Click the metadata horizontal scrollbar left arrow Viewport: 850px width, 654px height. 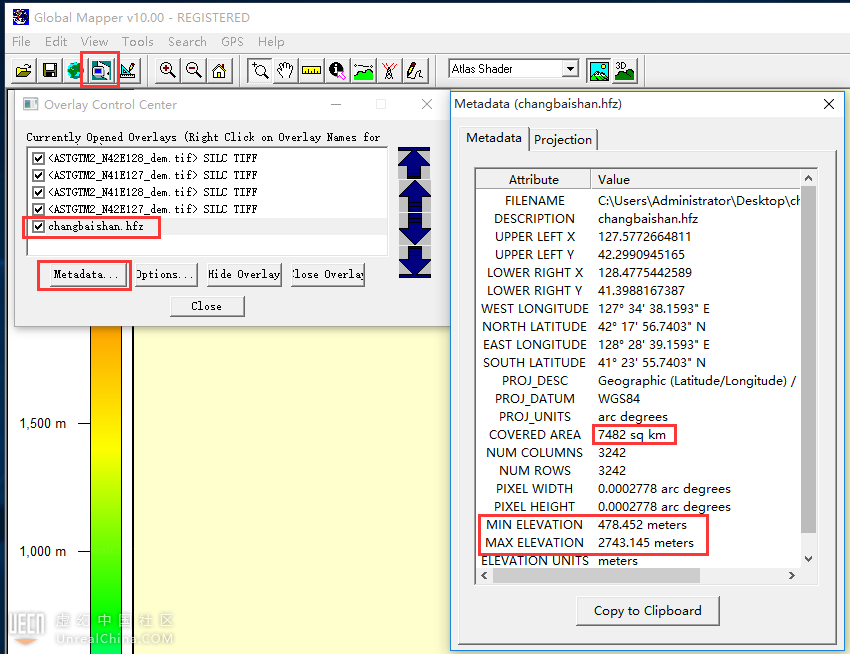coord(484,576)
